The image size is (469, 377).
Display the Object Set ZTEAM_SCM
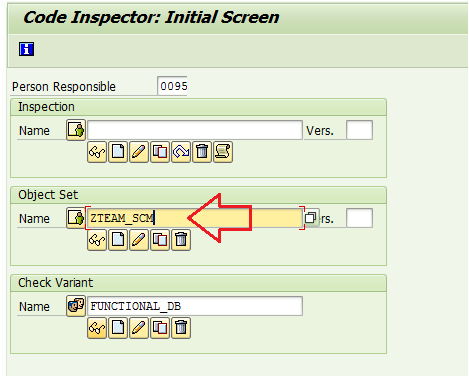click(97, 240)
